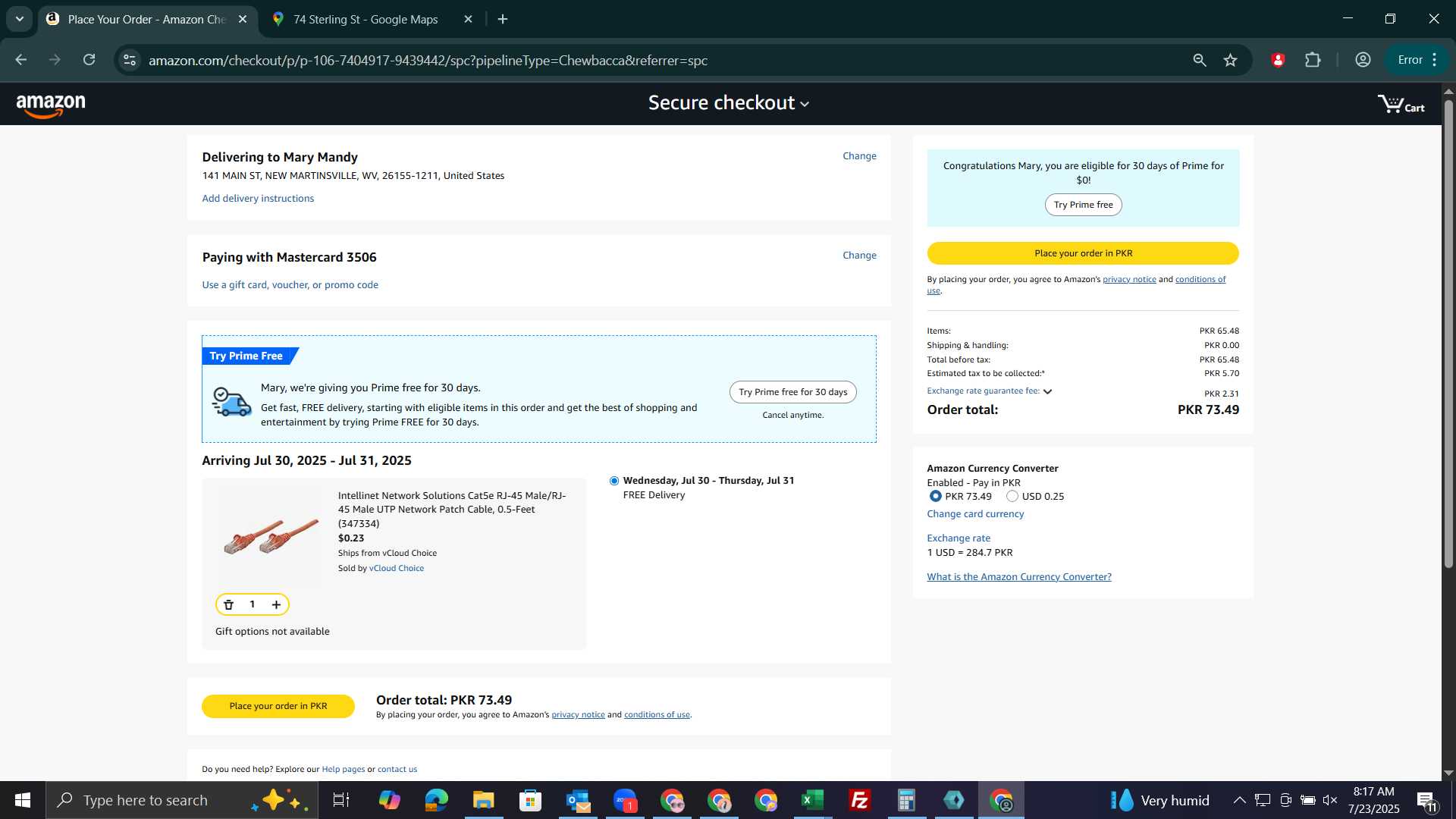Switch to the 74 Sterling St Google Maps tab
Image resolution: width=1456 pixels, height=819 pixels.
(x=366, y=19)
